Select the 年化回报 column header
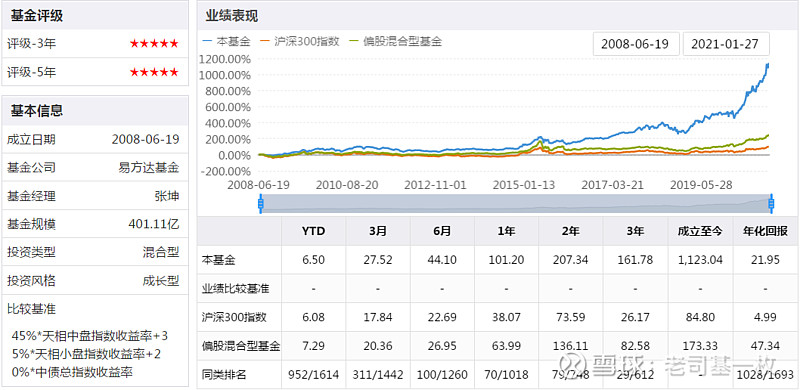 coord(765,231)
